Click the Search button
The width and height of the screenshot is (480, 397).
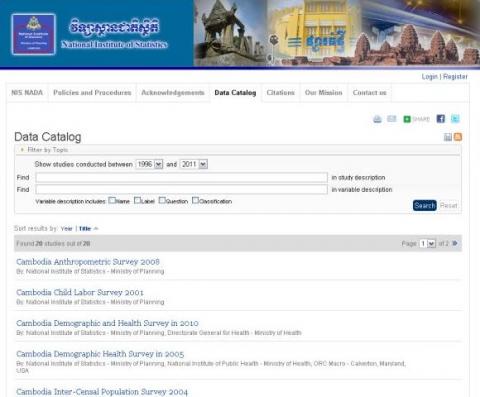coord(425,205)
